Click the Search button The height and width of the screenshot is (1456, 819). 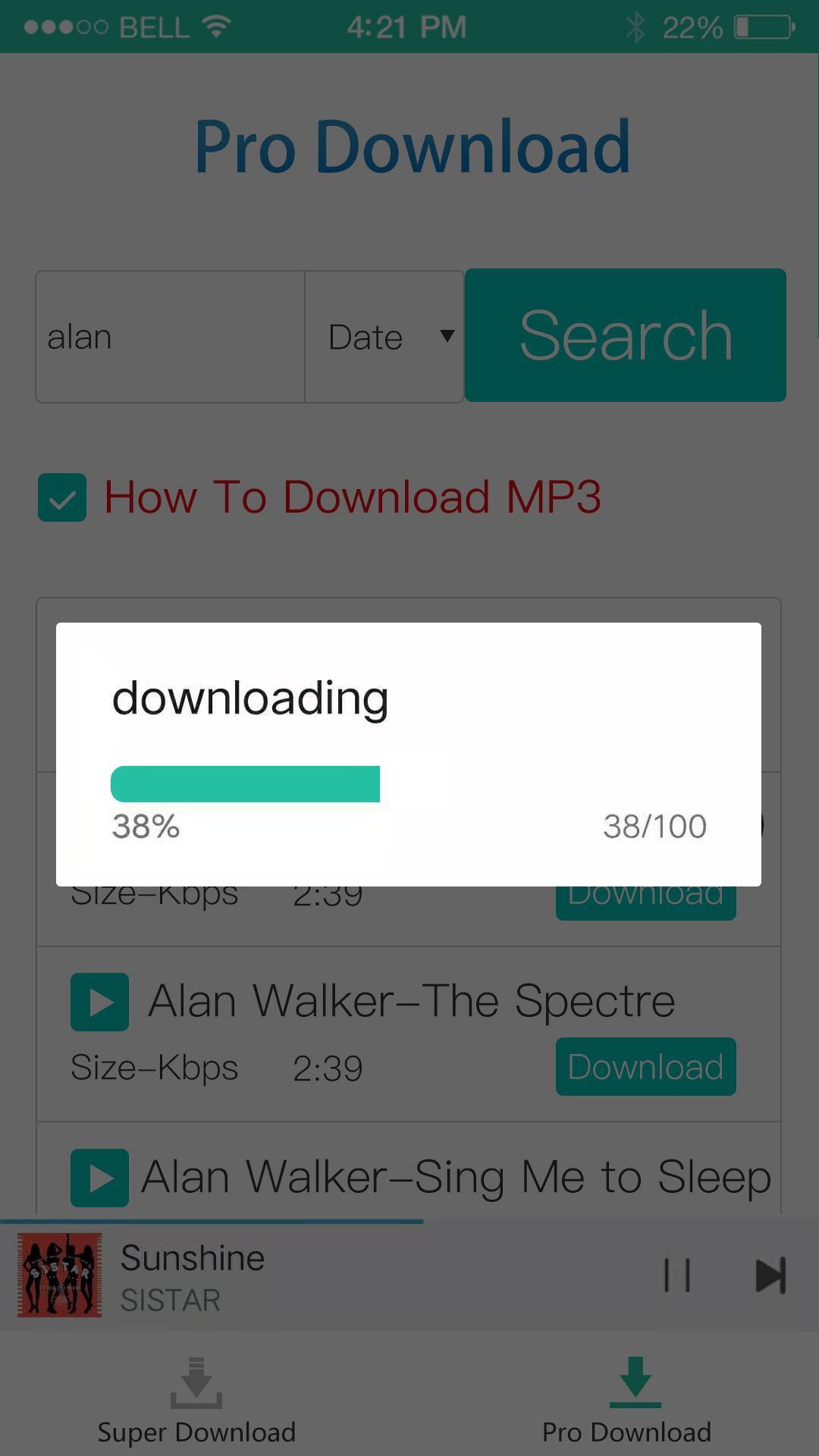point(626,335)
